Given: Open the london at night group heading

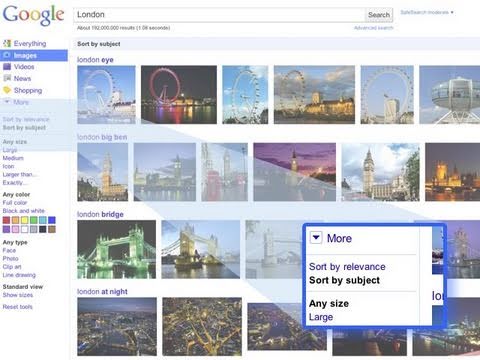Looking at the screenshot, I should (102, 292).
